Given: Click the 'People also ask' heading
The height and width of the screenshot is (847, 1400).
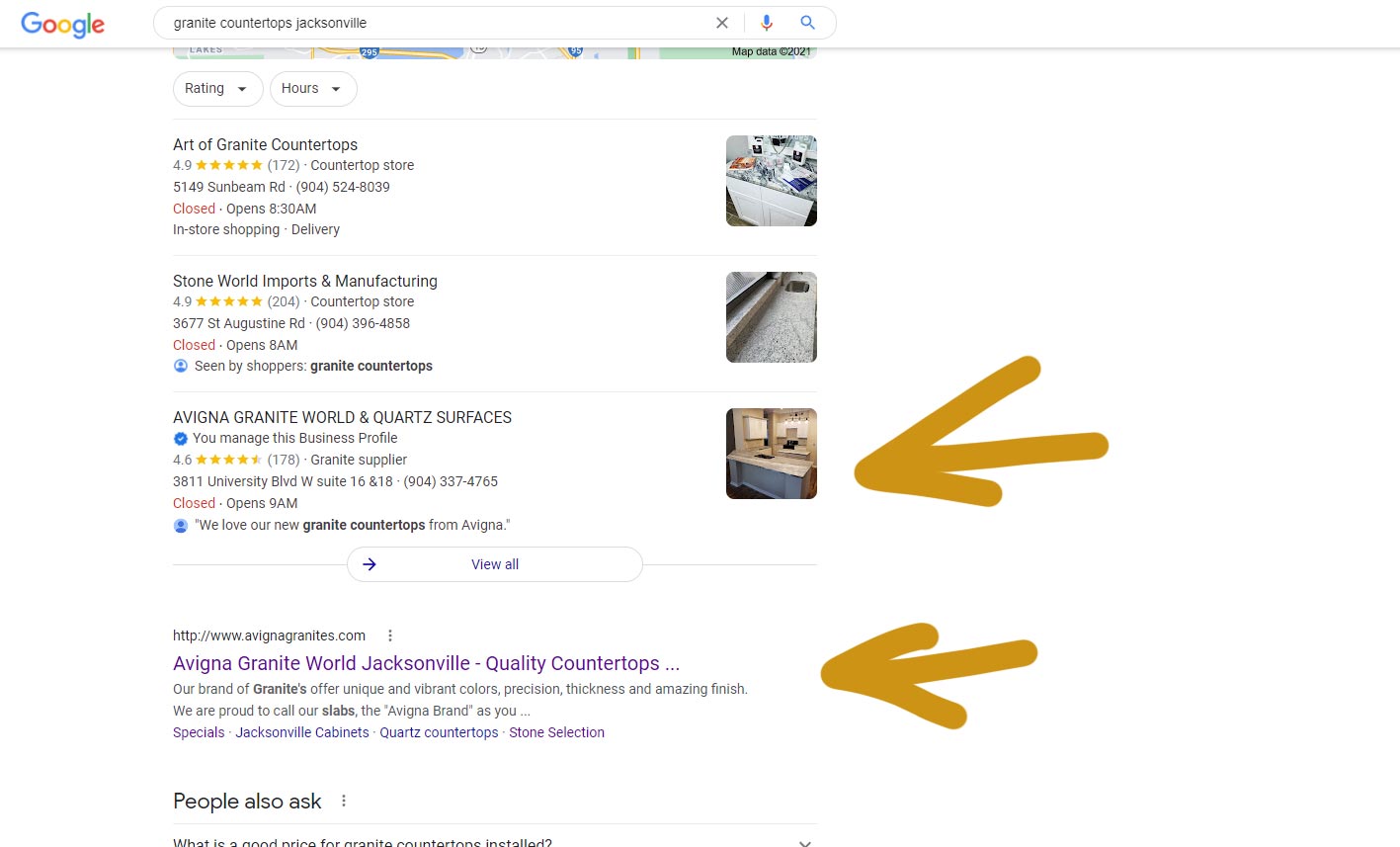Looking at the screenshot, I should (247, 801).
